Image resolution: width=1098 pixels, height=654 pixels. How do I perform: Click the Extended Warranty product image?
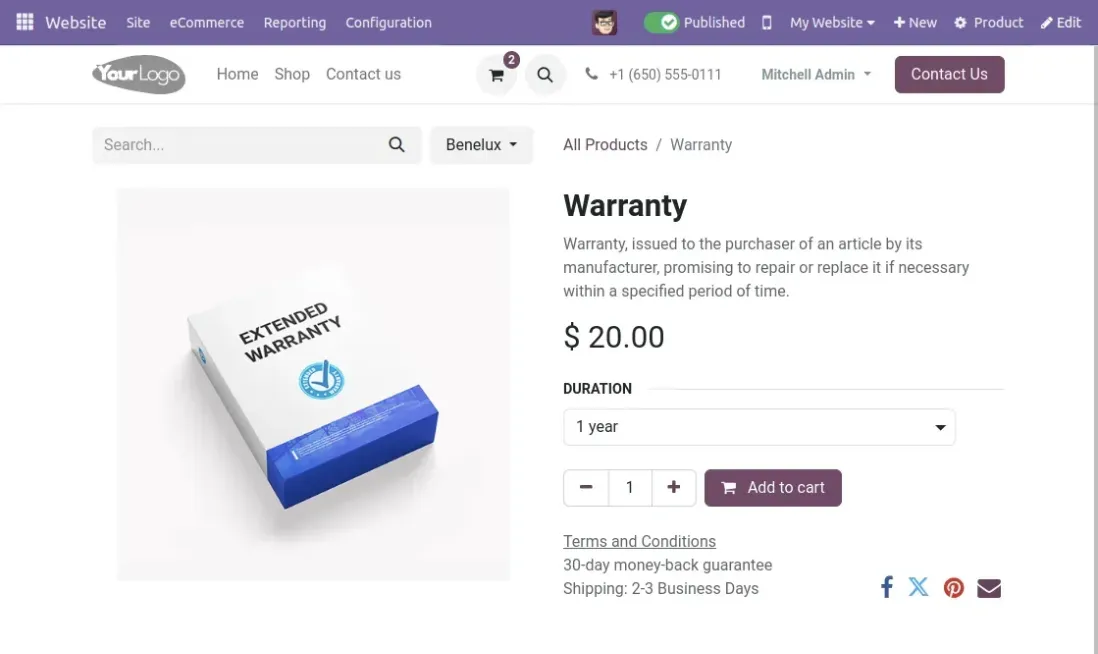click(x=313, y=384)
